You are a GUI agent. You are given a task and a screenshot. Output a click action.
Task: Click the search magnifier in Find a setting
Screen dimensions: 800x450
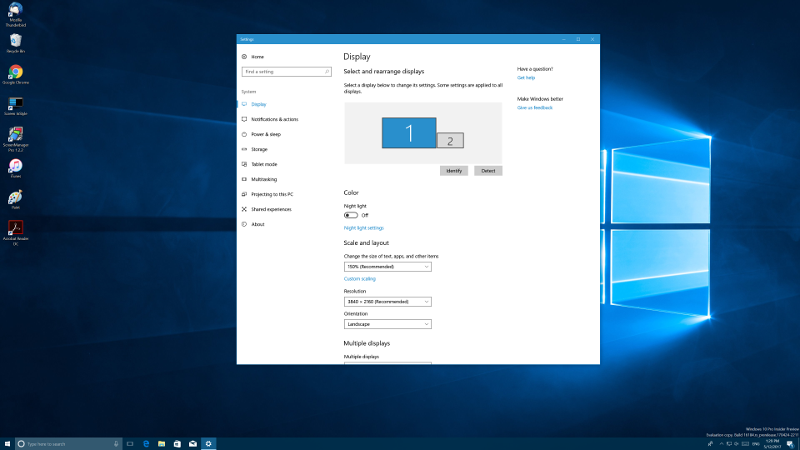(327, 72)
